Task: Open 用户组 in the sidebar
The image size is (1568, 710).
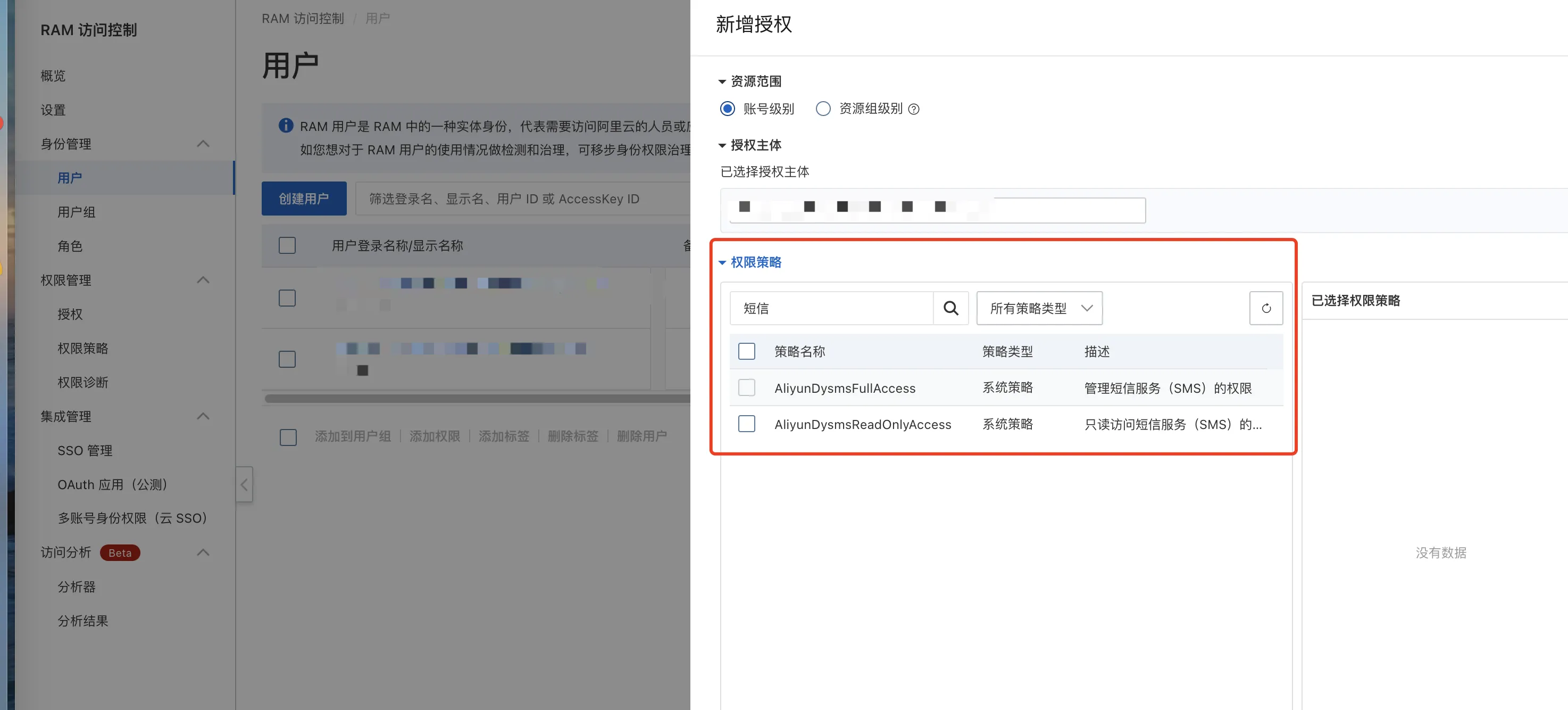Action: click(76, 212)
